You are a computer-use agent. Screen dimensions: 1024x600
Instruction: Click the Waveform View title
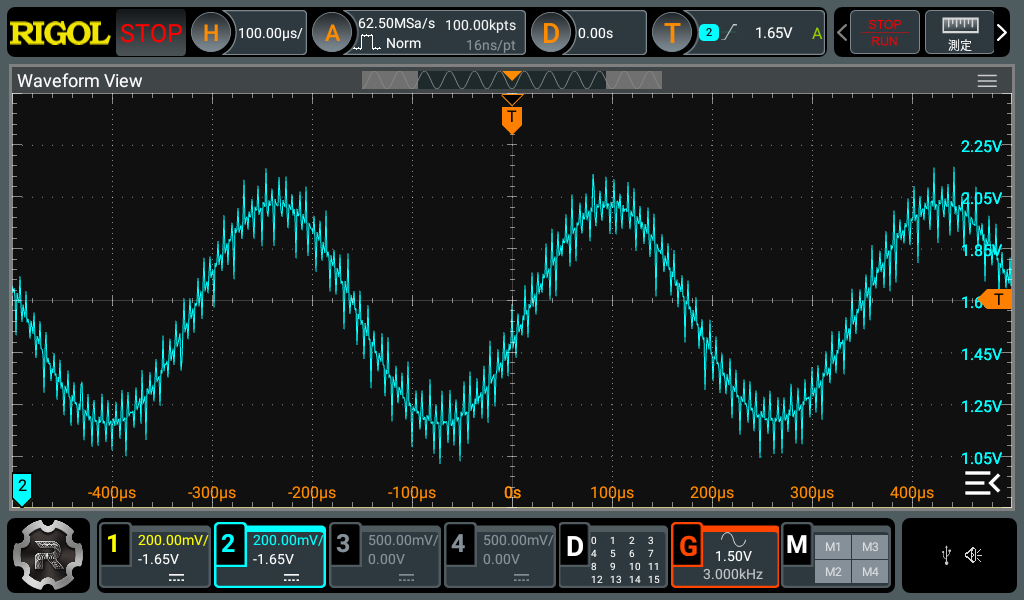(x=80, y=81)
